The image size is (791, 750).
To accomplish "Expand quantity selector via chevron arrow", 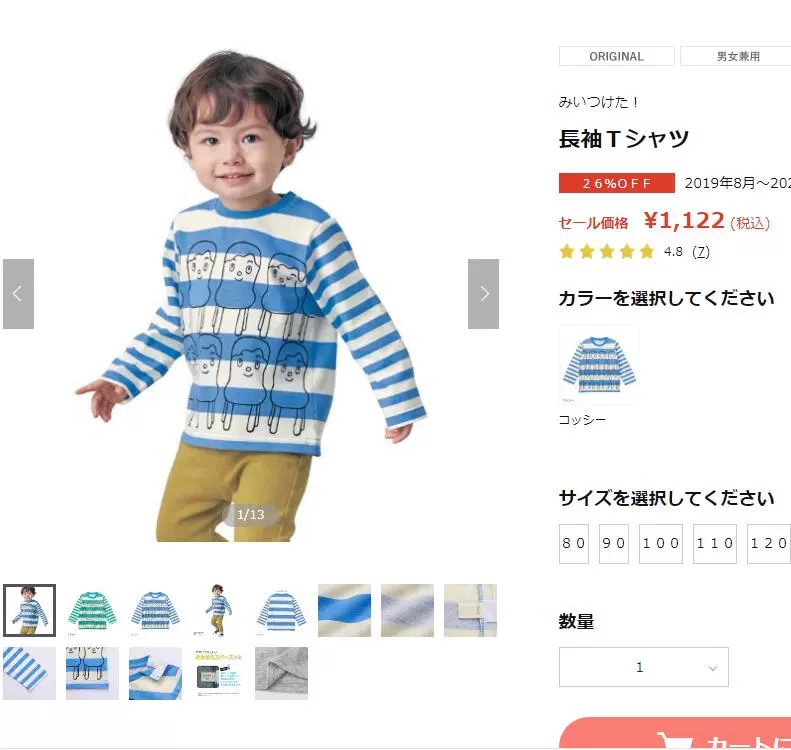I will pyautogui.click(x=712, y=668).
